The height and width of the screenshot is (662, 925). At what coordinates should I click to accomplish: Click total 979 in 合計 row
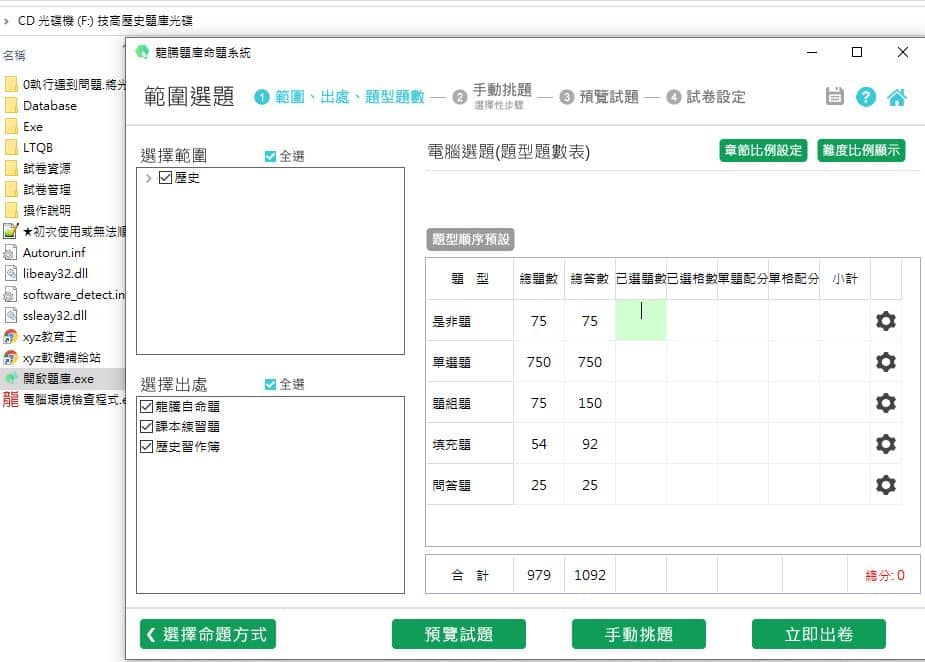539,575
